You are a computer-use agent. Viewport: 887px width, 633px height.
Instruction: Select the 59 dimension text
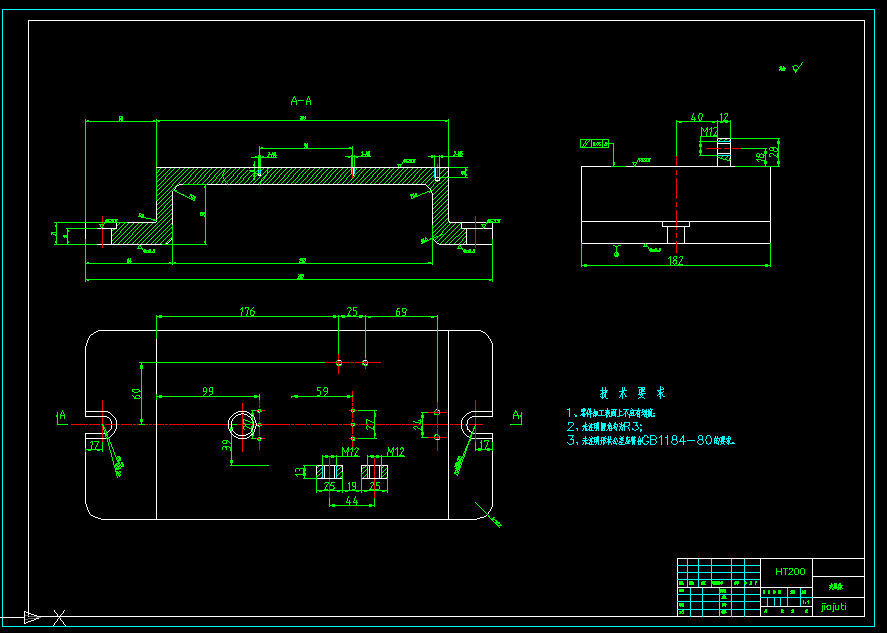pyautogui.click(x=322, y=391)
